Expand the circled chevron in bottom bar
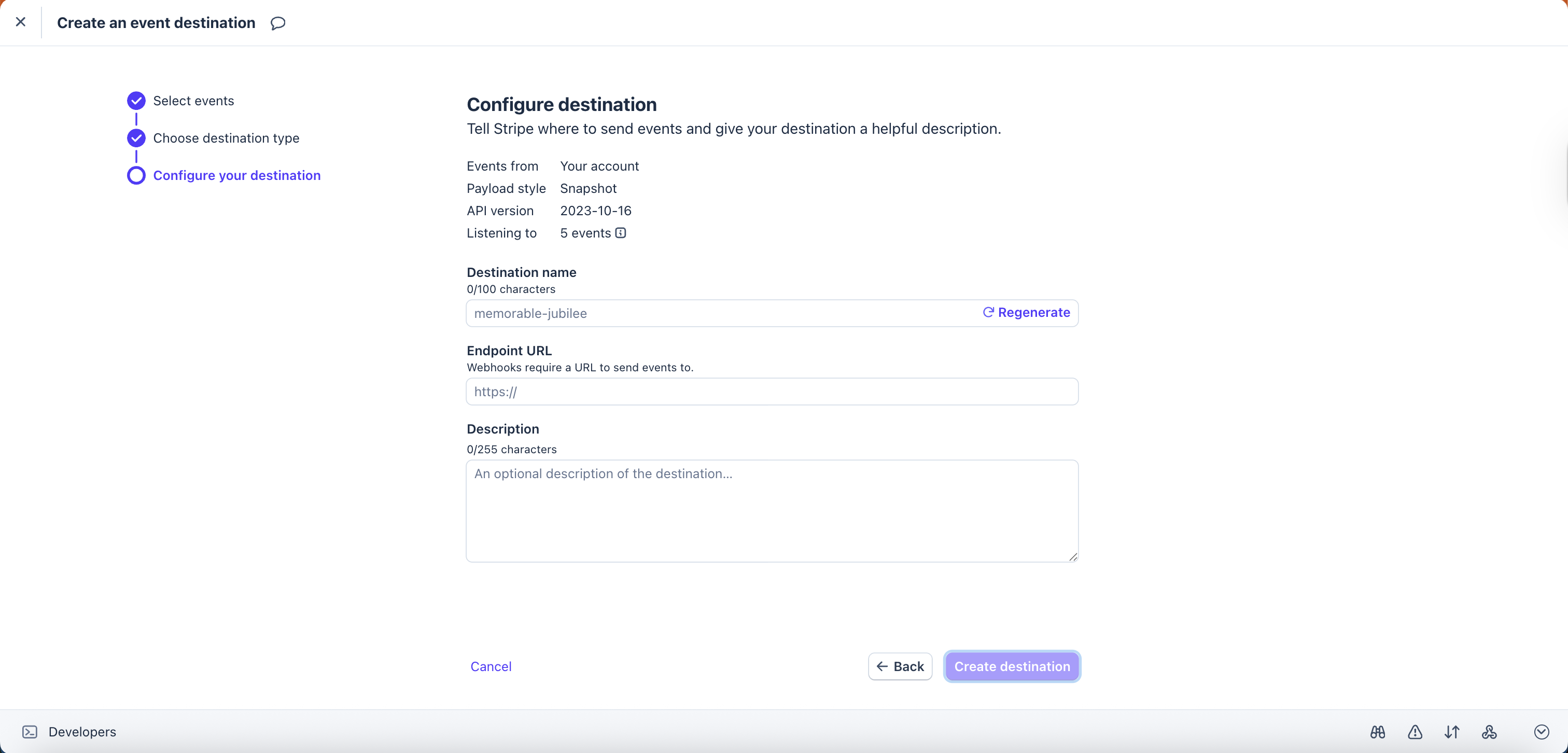 1541,732
